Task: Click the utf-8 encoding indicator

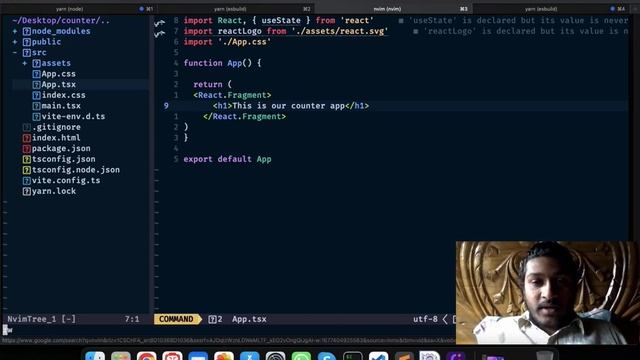Action: tap(425, 319)
